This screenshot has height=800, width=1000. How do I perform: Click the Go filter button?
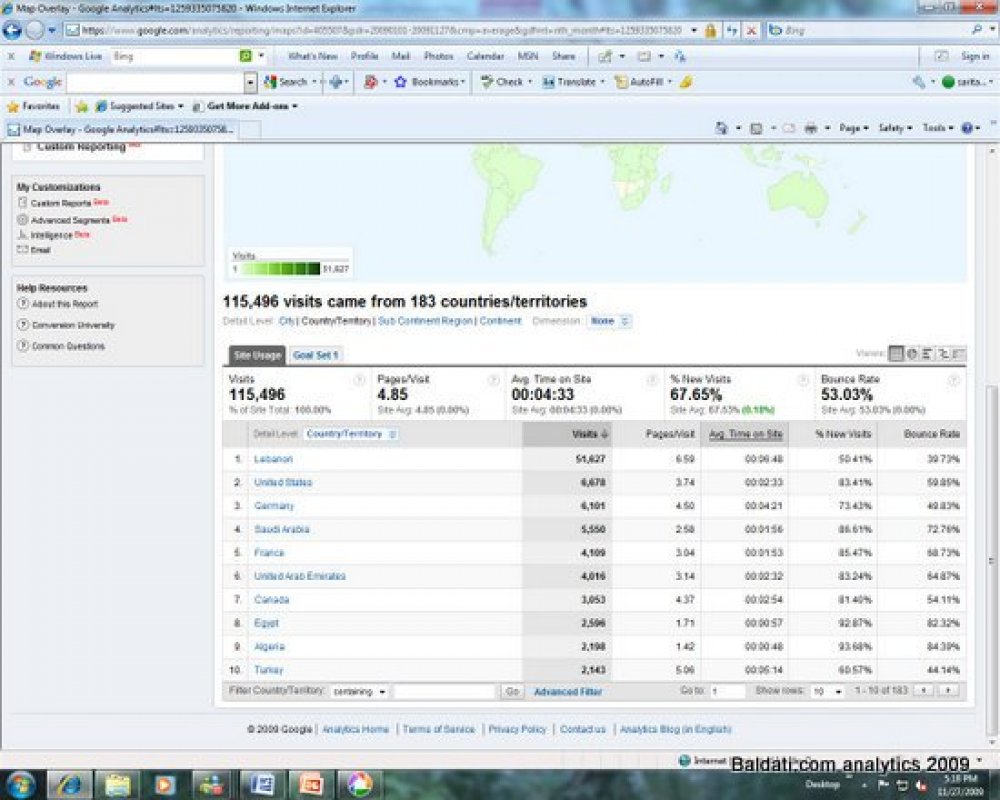[x=512, y=692]
